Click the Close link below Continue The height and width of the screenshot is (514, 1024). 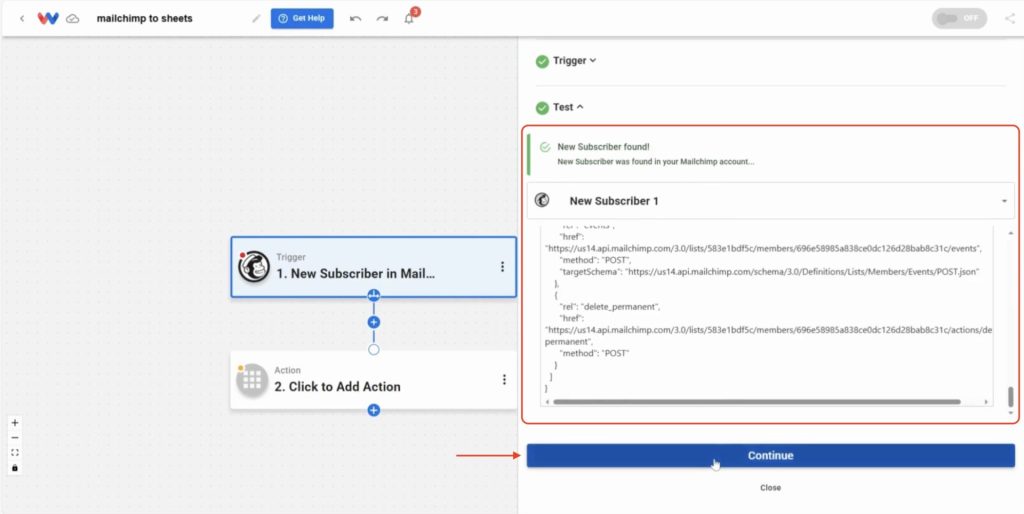[771, 488]
